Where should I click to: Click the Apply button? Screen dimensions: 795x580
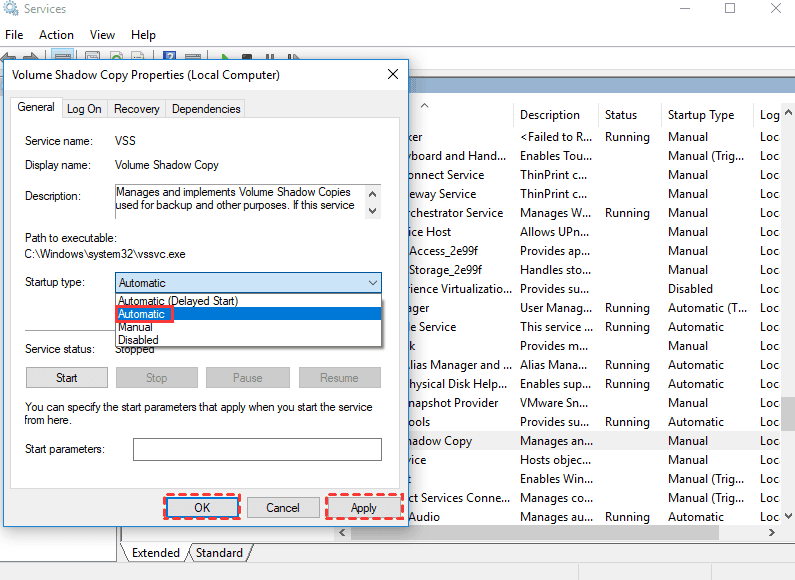pos(364,508)
